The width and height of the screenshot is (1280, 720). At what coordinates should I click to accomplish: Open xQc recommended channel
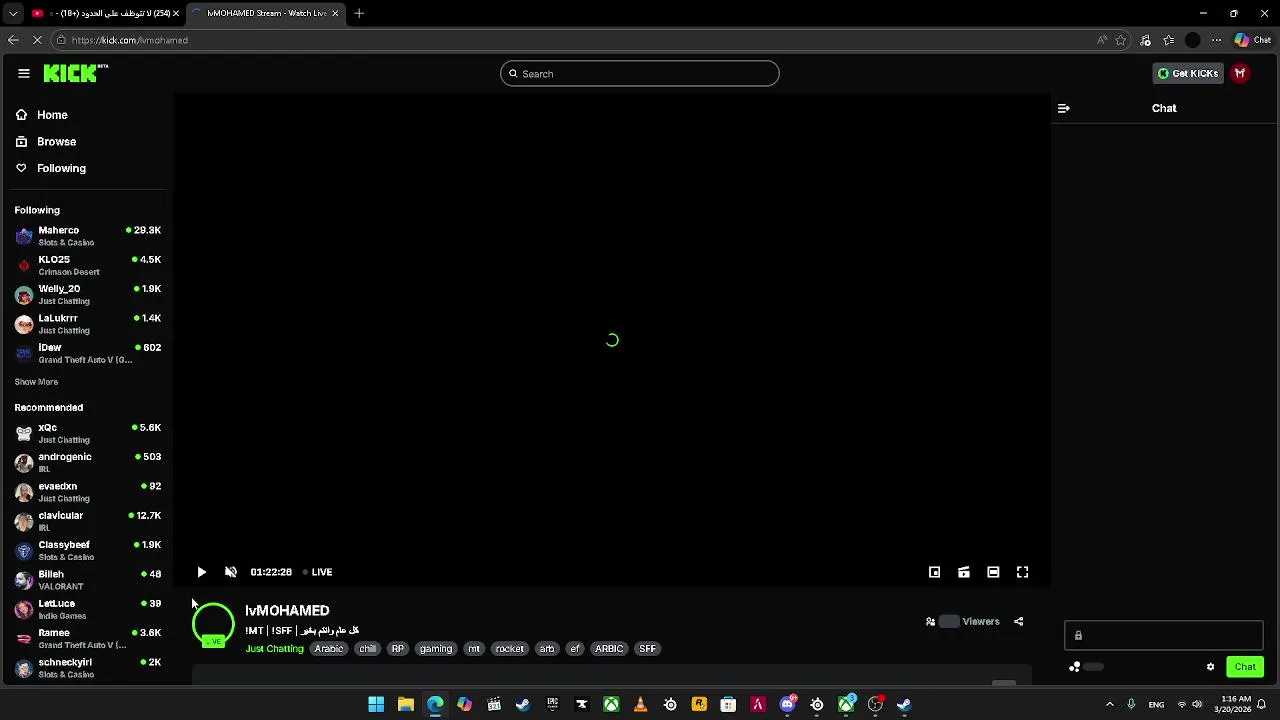point(88,433)
